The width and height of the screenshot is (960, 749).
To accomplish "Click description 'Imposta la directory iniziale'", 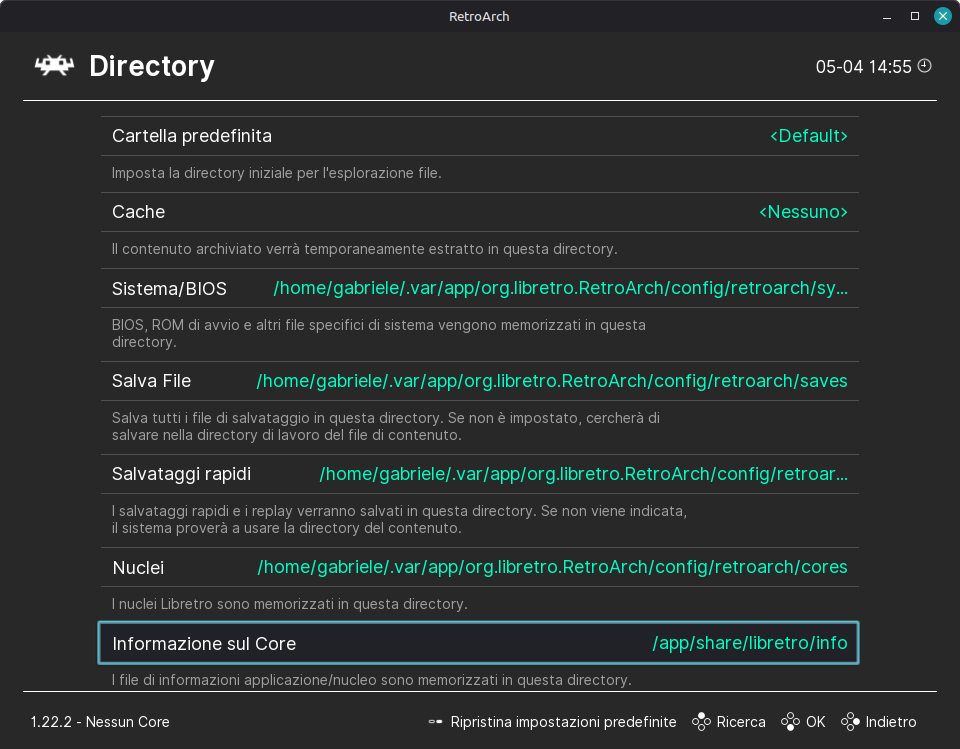I will point(277,173).
